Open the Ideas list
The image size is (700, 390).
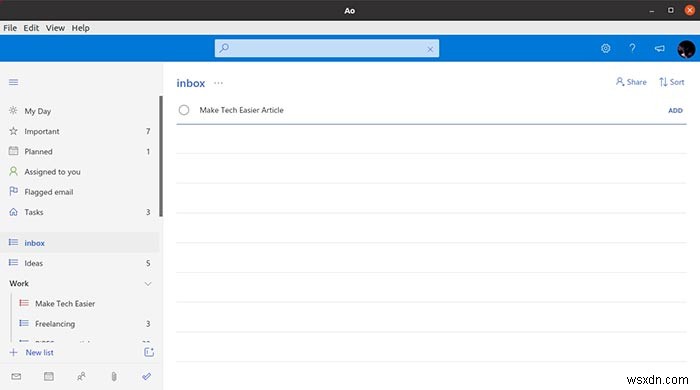80,263
